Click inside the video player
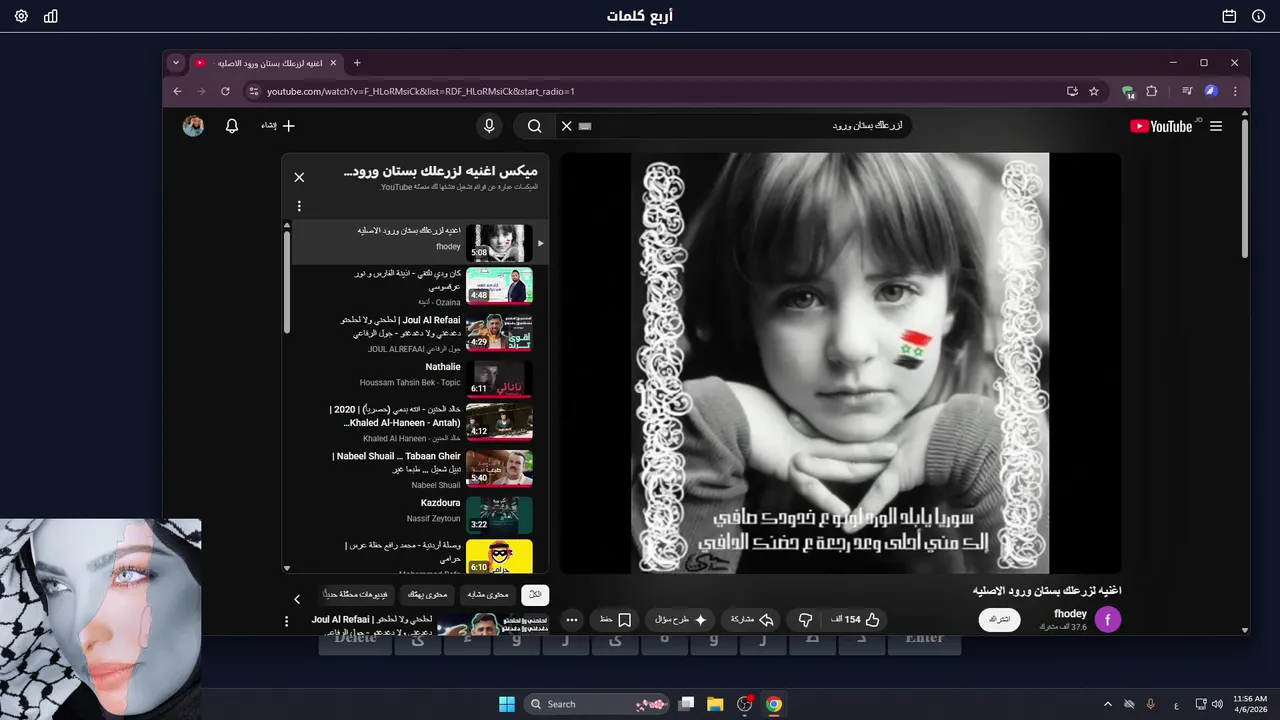Image resolution: width=1280 pixels, height=720 pixels. click(x=840, y=363)
